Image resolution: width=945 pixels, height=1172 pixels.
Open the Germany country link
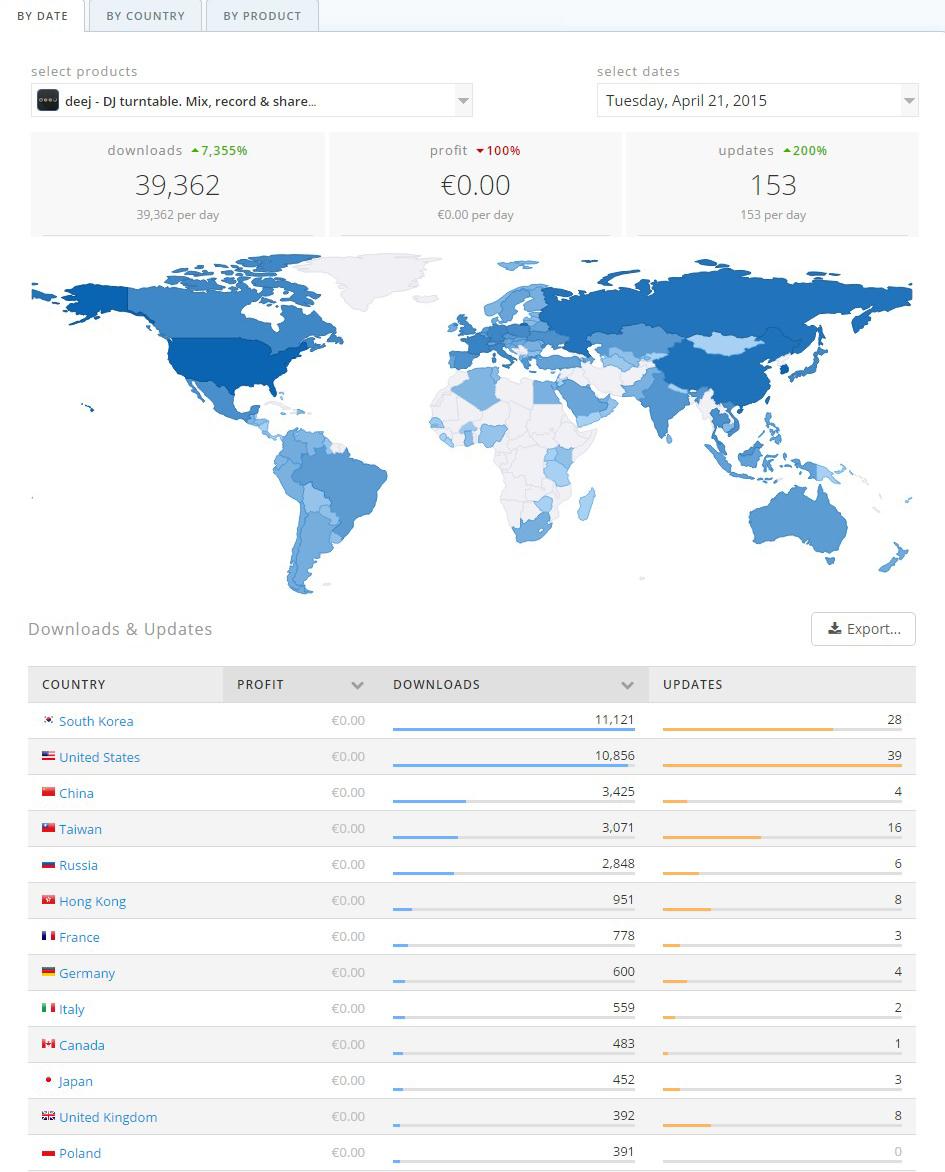click(x=87, y=973)
